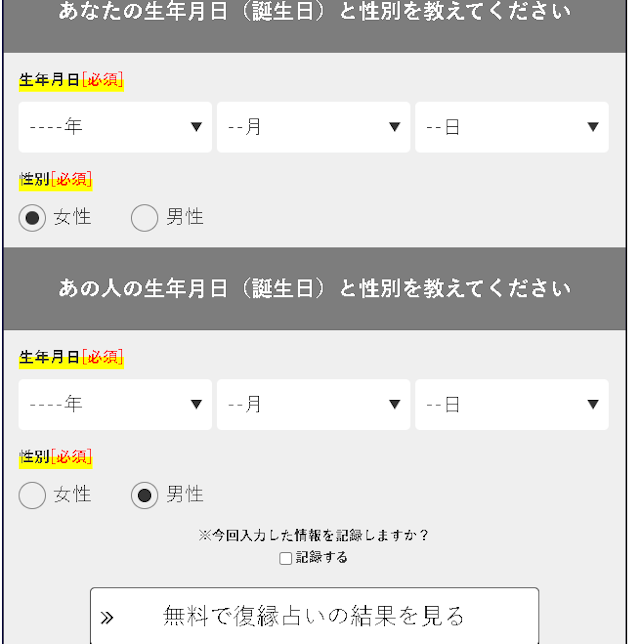Choose 男性 for the other person's gender
Viewport: 640px width, 644px height.
(x=145, y=495)
